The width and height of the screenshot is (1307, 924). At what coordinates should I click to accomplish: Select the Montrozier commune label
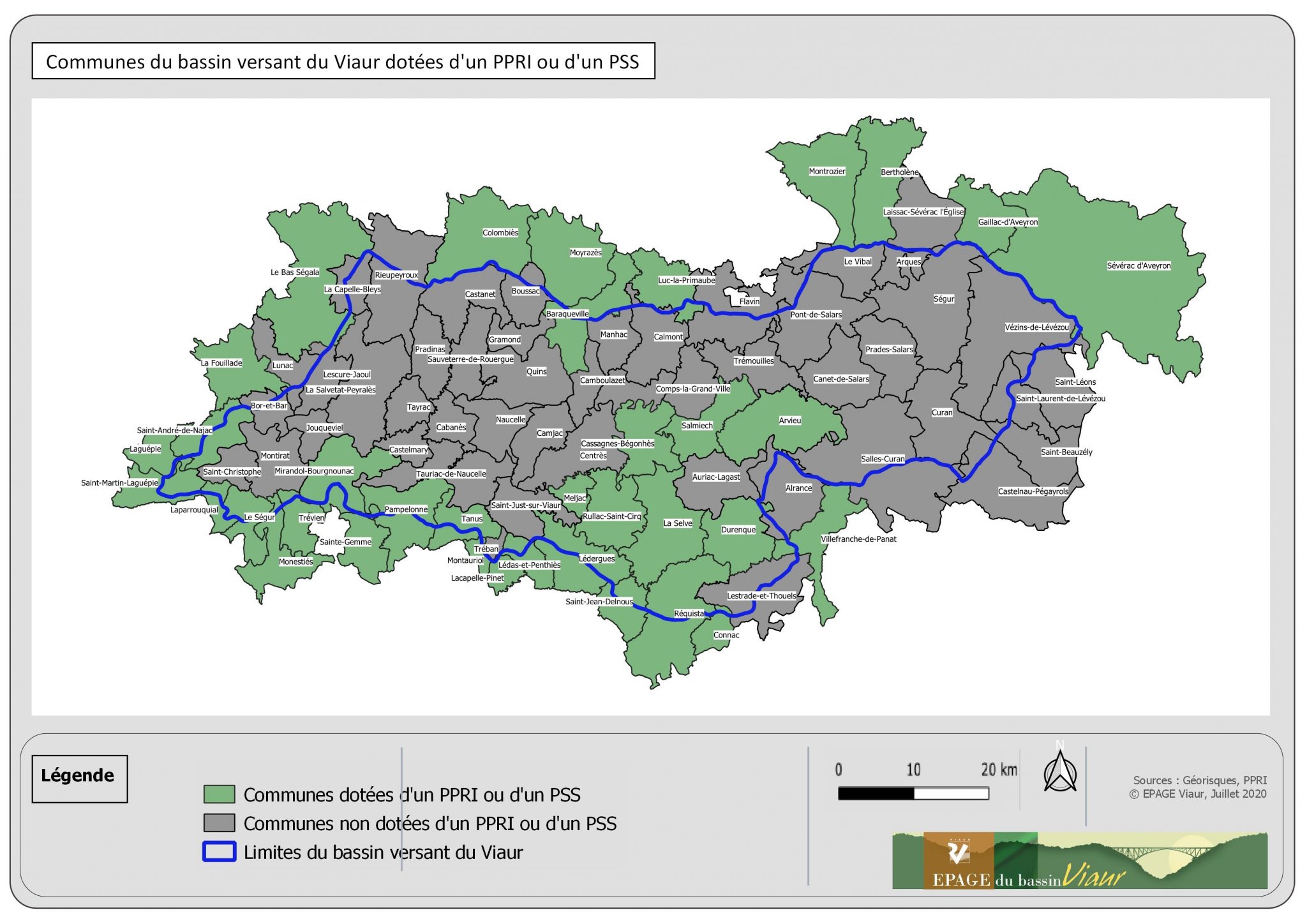click(x=826, y=172)
